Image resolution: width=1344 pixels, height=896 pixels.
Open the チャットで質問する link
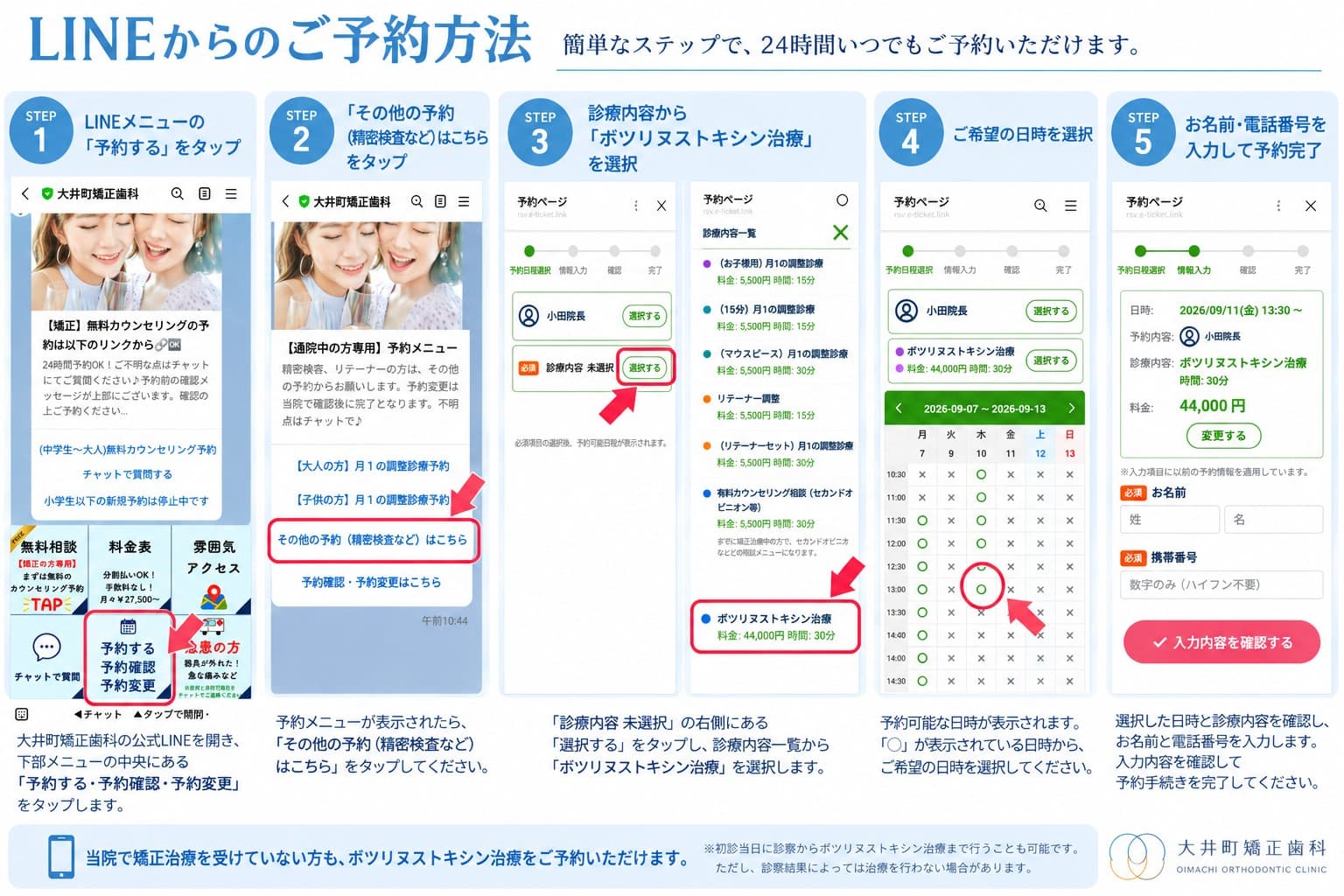(x=128, y=474)
